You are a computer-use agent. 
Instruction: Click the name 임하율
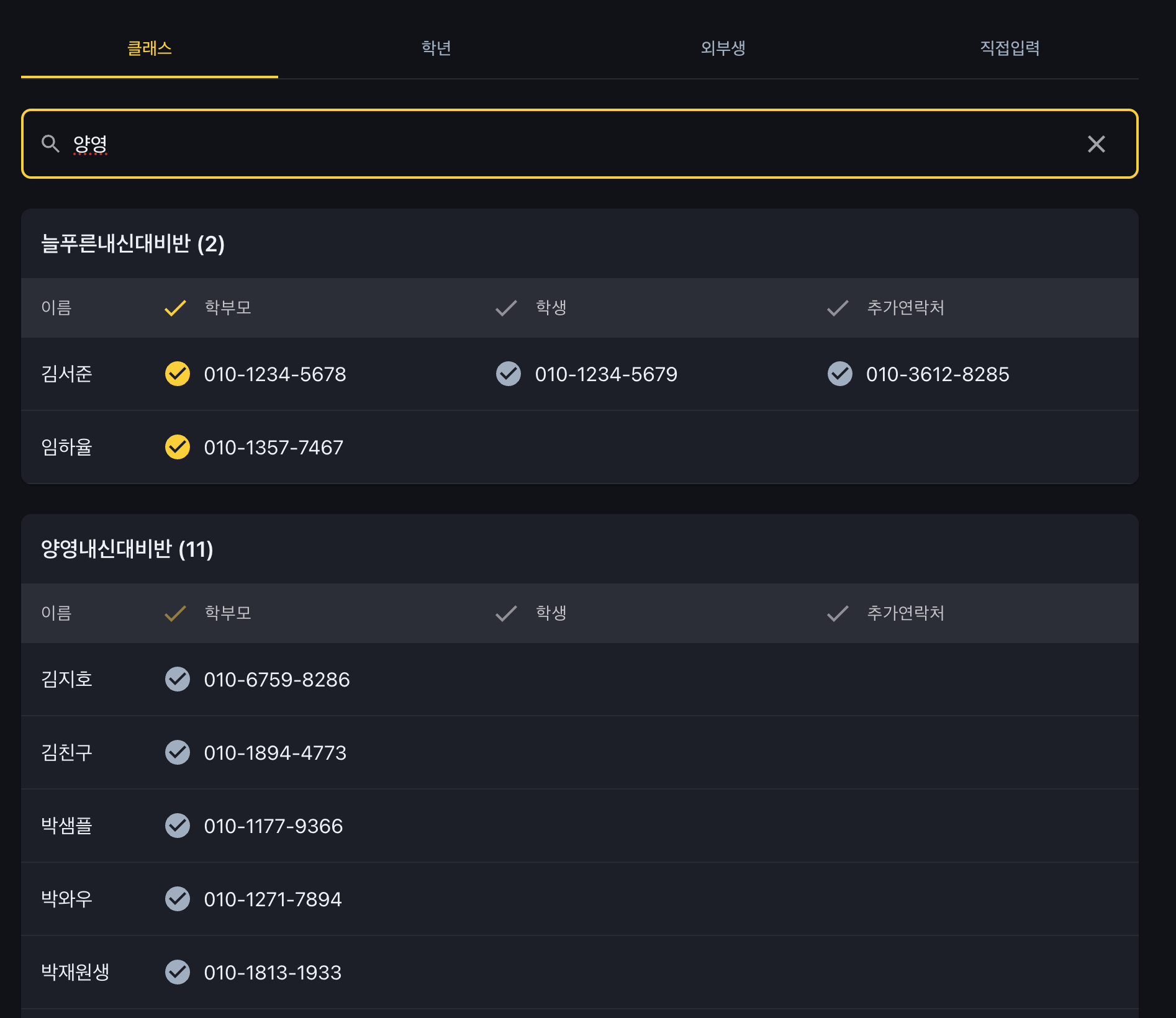point(66,447)
